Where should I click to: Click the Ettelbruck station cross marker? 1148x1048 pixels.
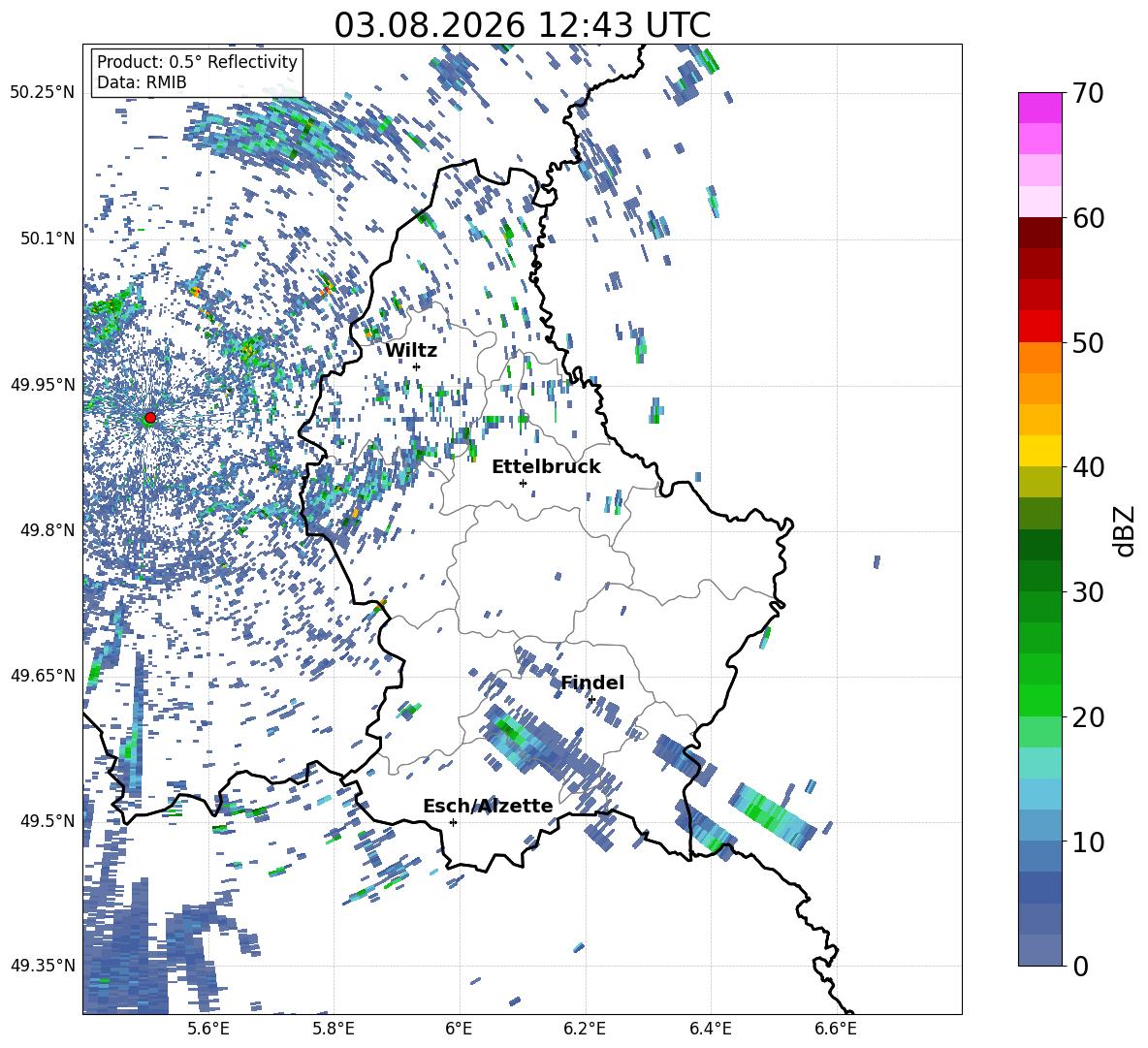[523, 483]
